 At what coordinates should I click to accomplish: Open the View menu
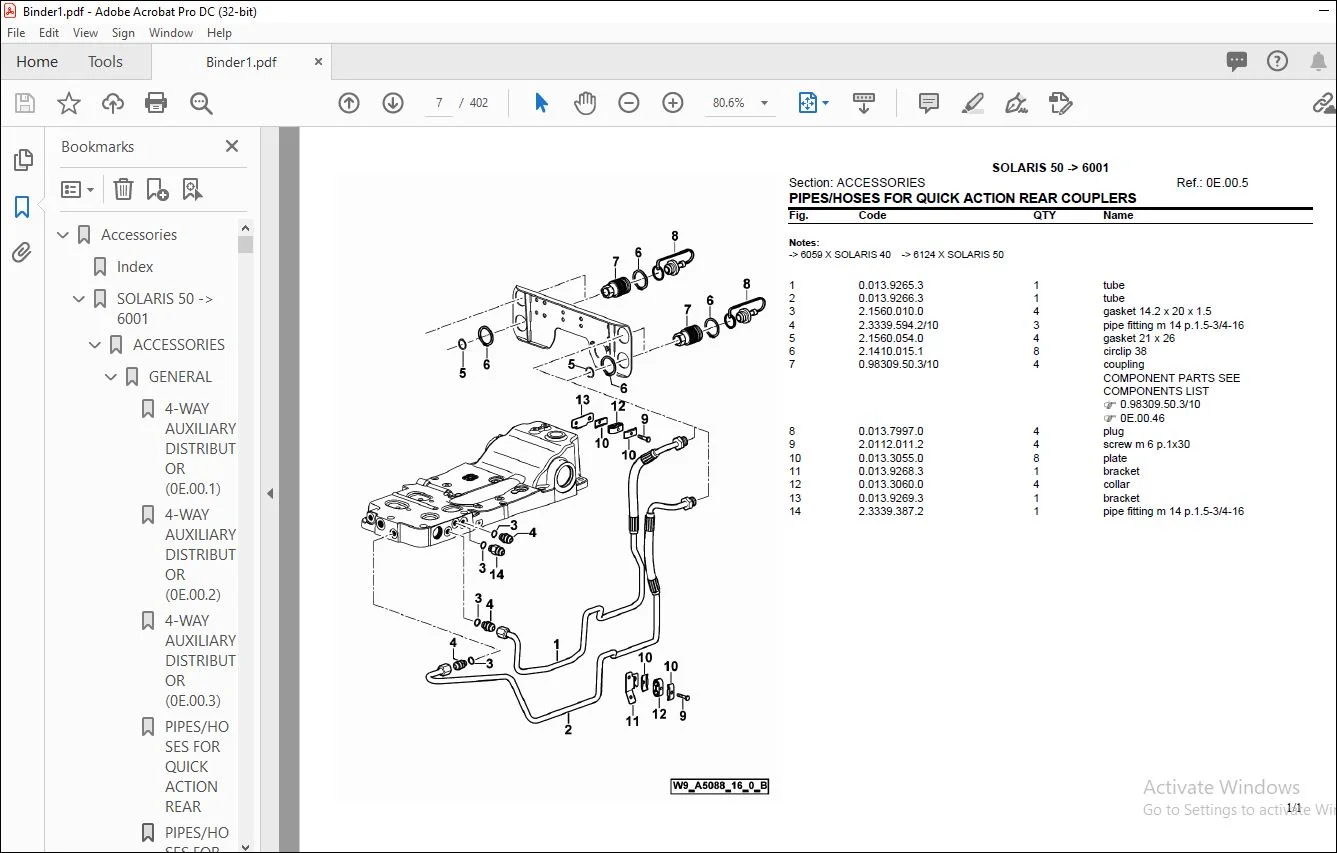tap(86, 33)
